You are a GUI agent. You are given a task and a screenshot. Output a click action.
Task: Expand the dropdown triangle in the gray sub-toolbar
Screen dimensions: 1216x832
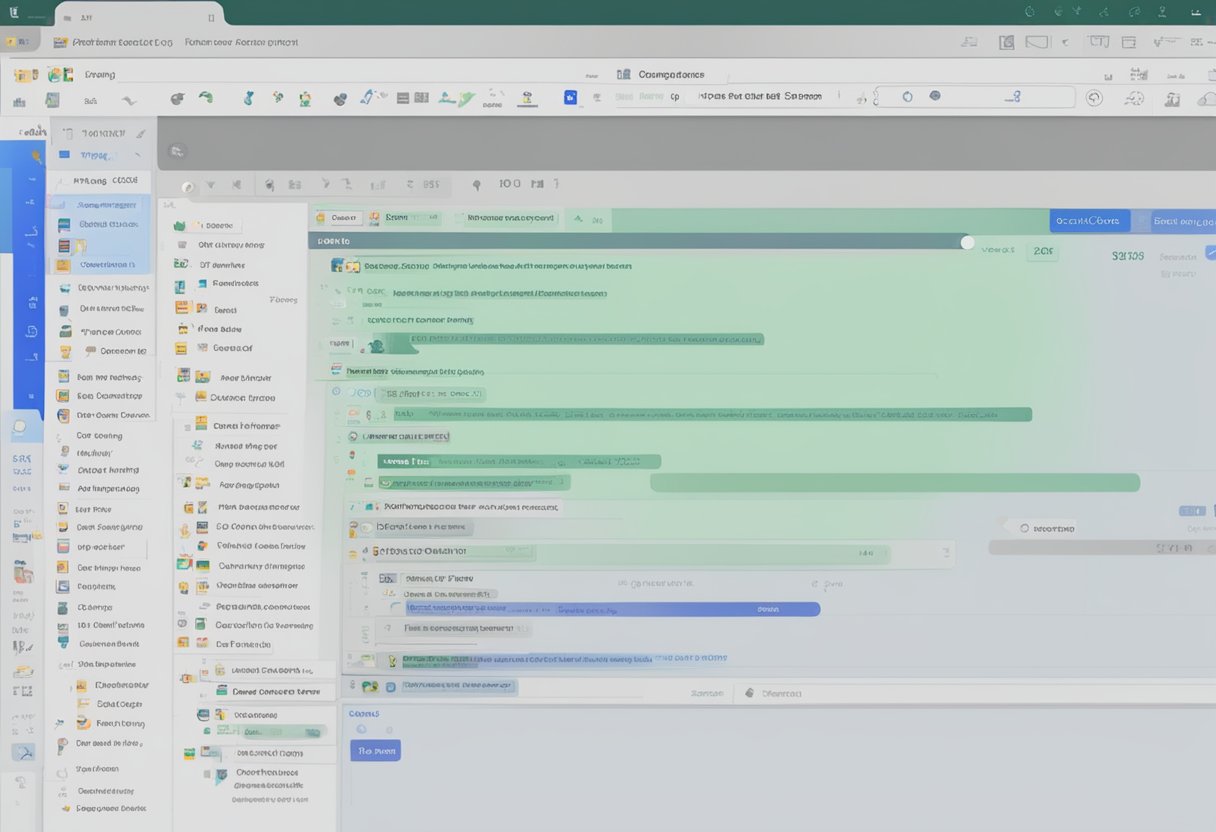[210, 186]
